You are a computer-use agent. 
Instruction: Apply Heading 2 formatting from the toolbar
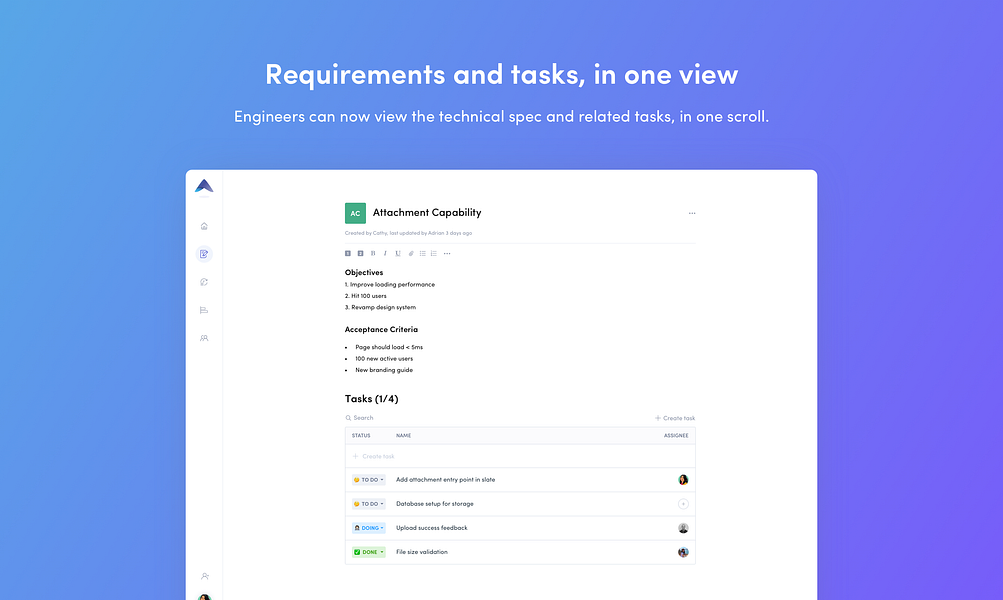coord(361,253)
